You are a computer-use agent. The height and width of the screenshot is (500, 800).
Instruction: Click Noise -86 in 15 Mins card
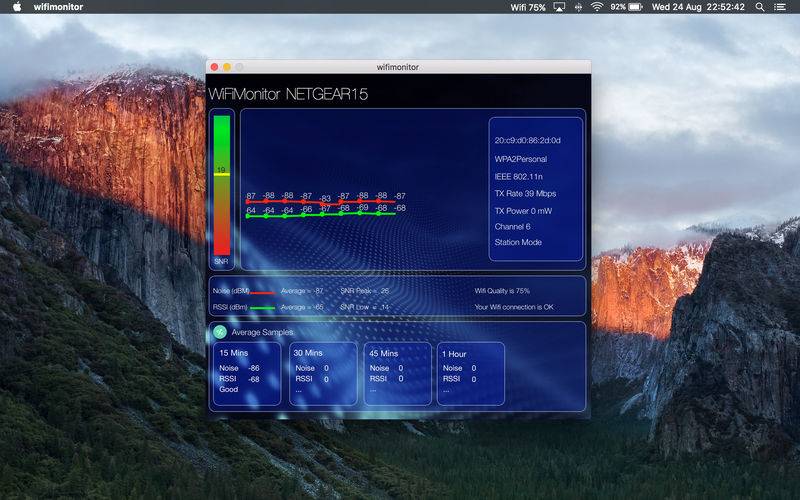(239, 368)
